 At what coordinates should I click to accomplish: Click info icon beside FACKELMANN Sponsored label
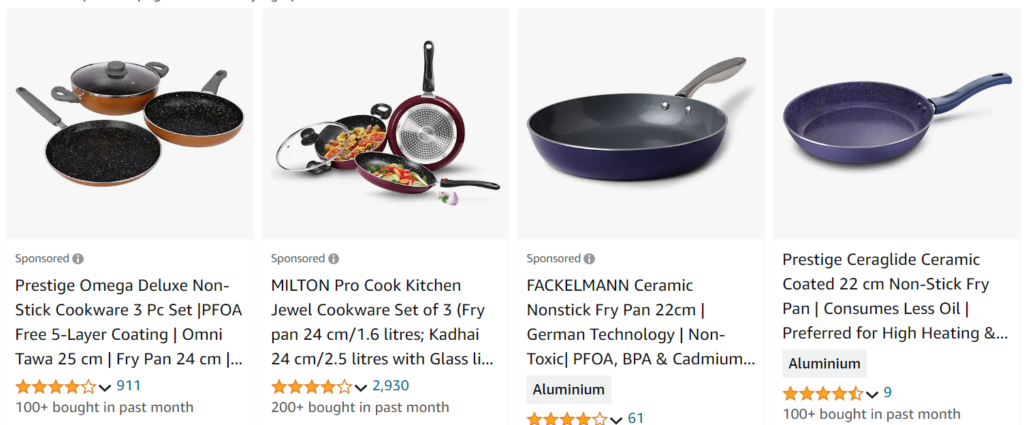590,258
